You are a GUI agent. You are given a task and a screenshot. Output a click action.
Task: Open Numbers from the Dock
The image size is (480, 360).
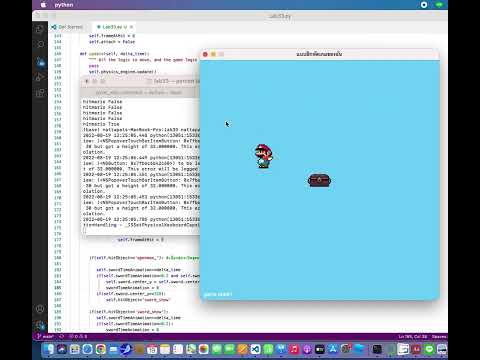click(268, 349)
